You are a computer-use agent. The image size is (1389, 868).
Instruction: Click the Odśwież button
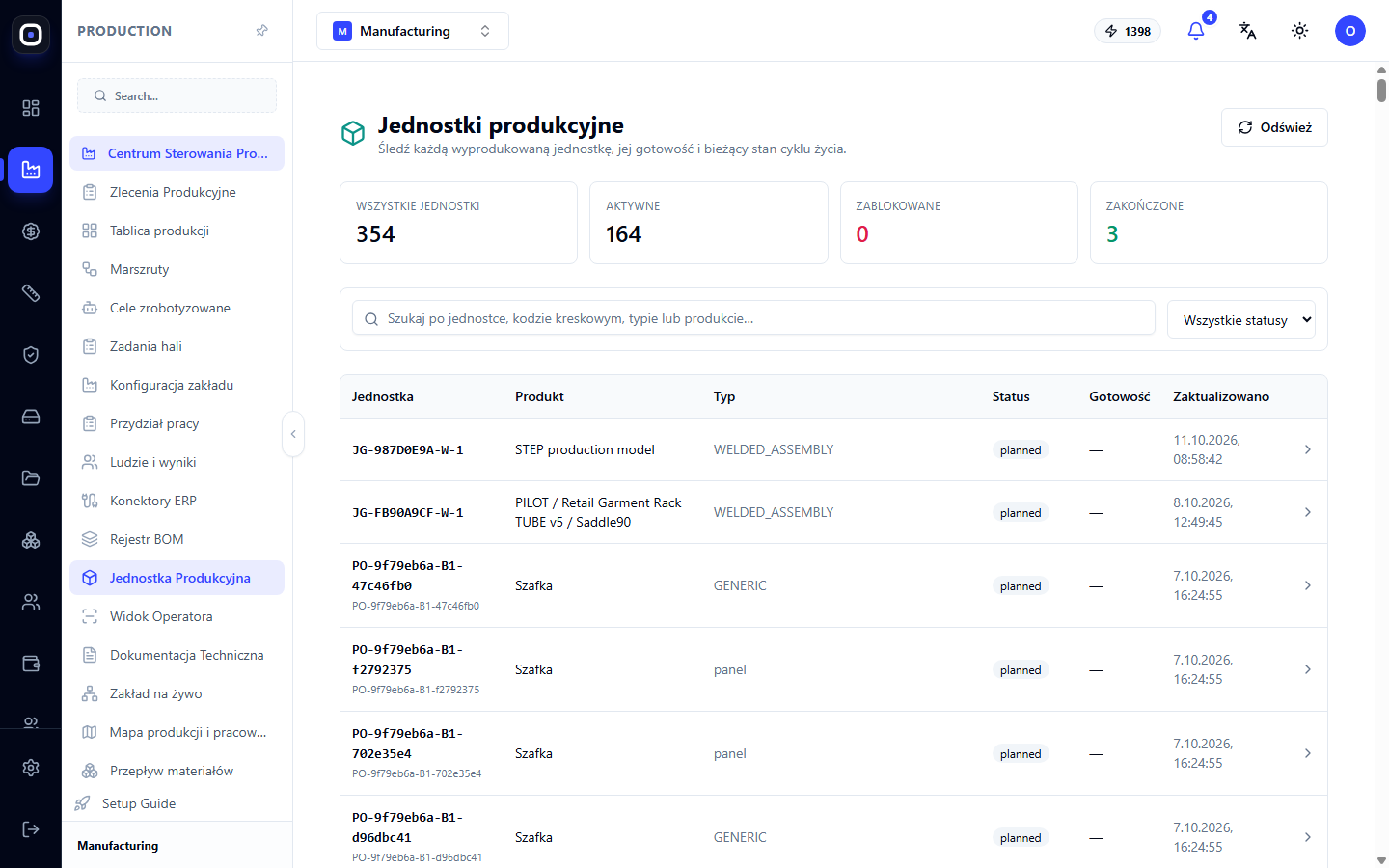1274,127
